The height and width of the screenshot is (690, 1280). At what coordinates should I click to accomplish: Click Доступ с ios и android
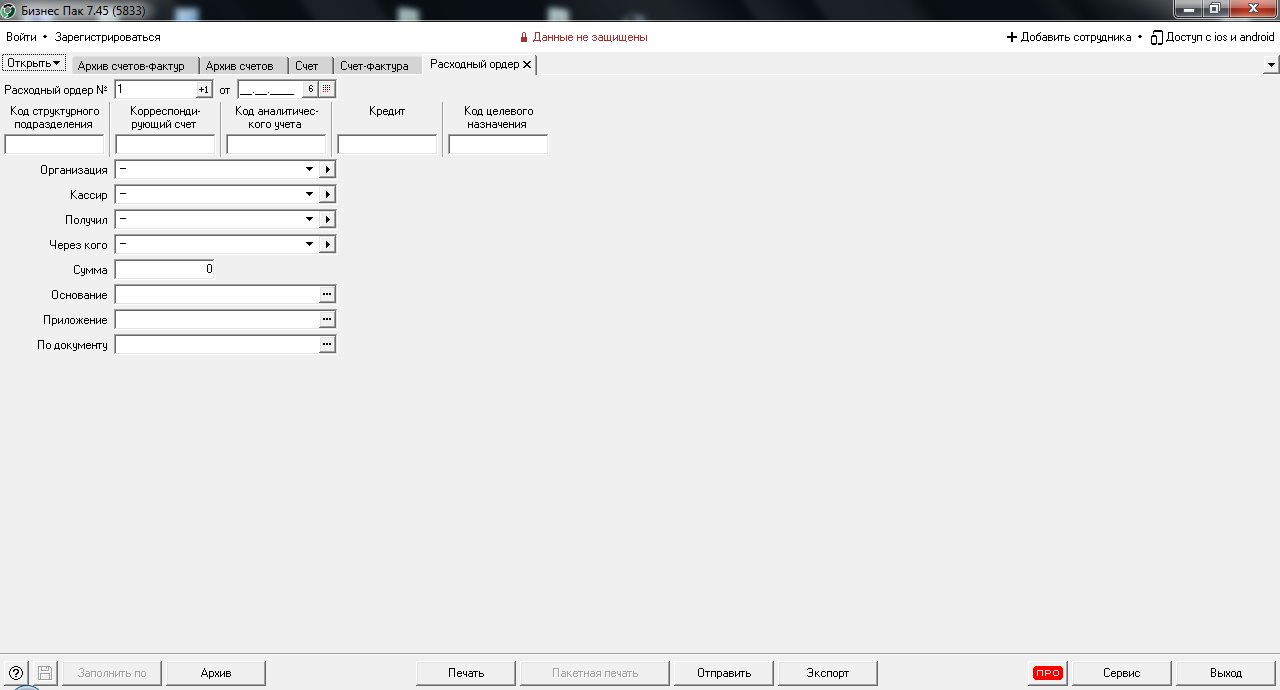click(1220, 37)
